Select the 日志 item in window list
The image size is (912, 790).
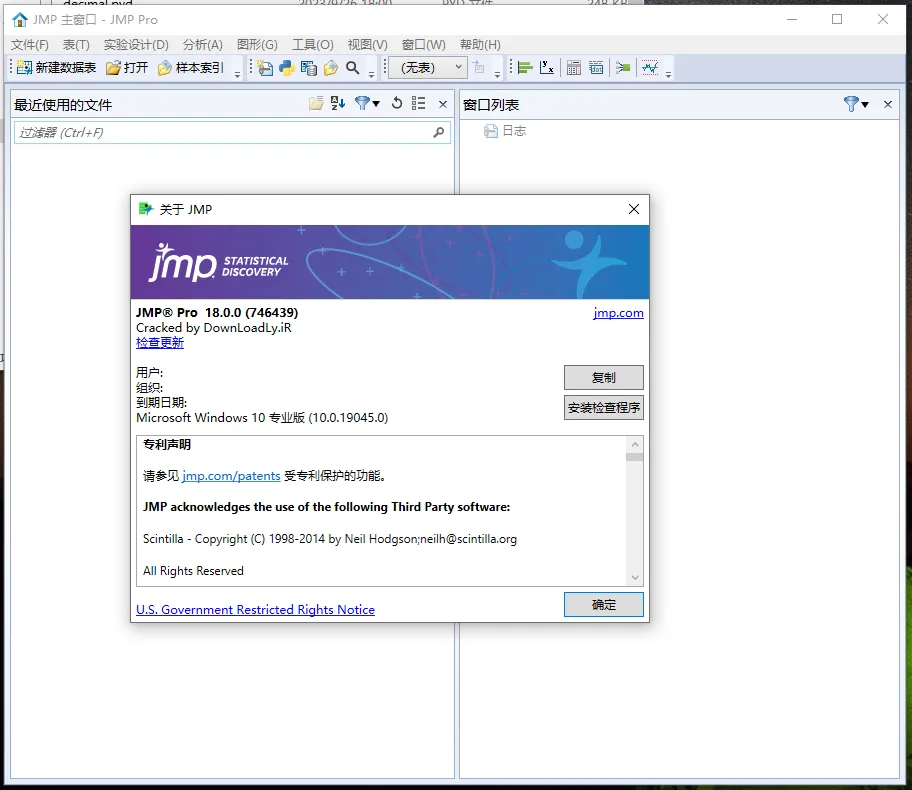(x=505, y=131)
